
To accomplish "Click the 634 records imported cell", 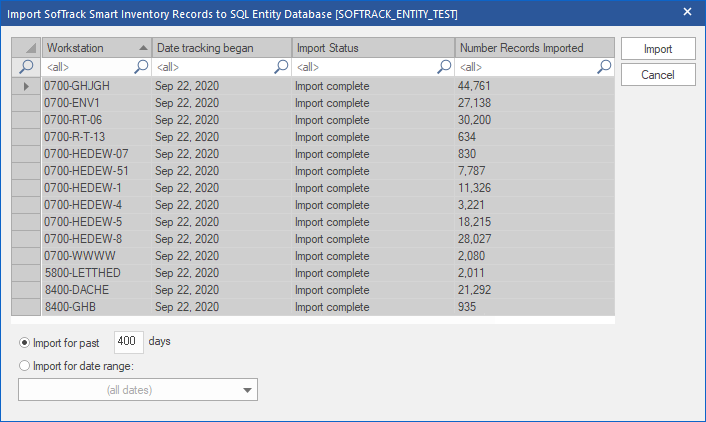I will pyautogui.click(x=534, y=137).
